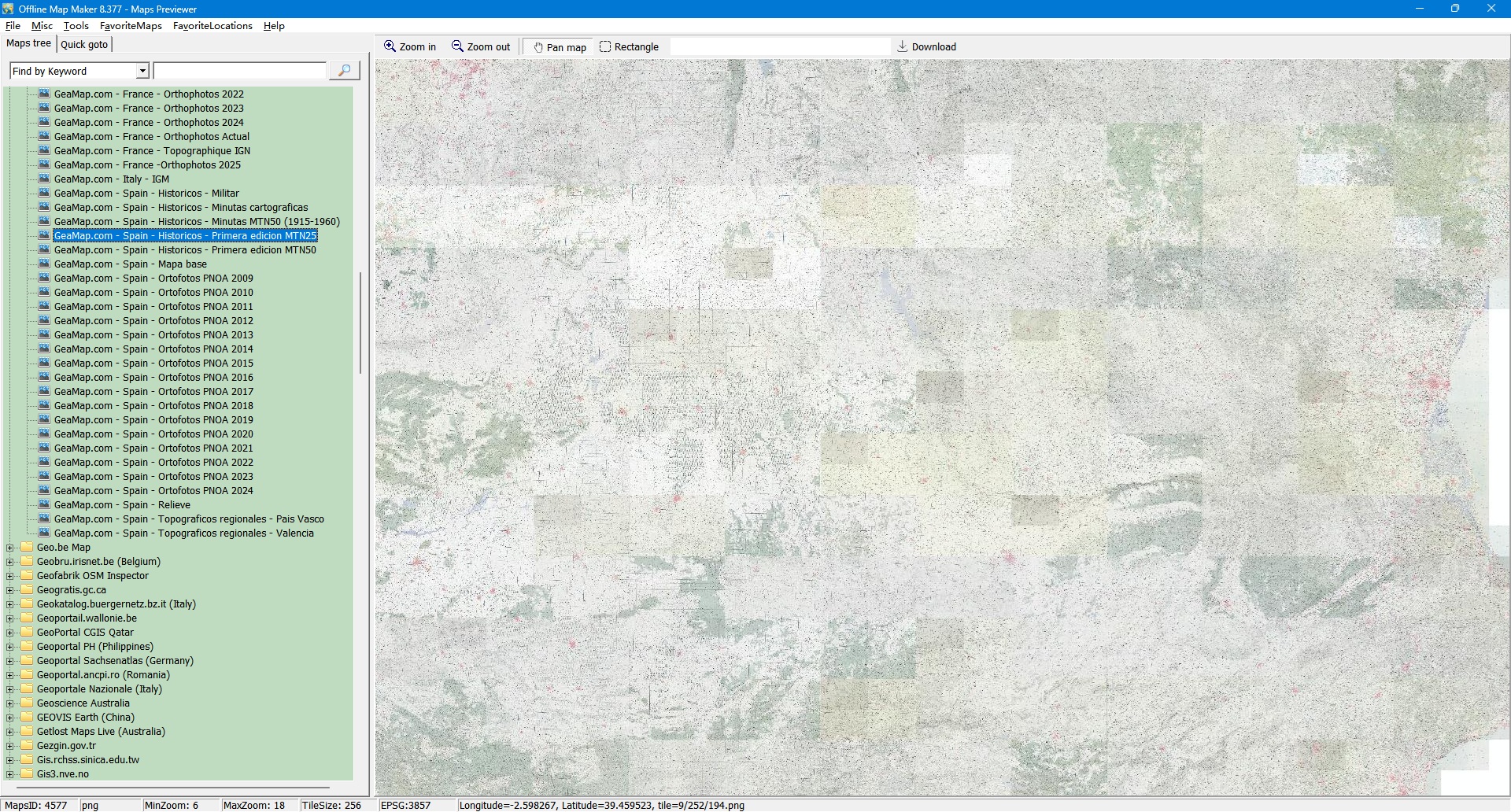Expand the GEOVIS Earth (China) folder

10,718
